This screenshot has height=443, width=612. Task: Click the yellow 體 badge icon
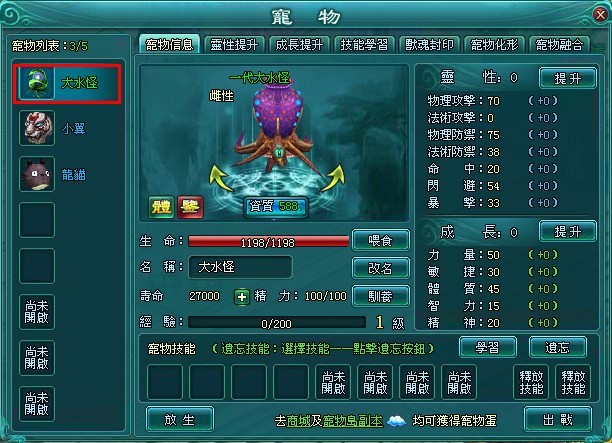[x=161, y=207]
